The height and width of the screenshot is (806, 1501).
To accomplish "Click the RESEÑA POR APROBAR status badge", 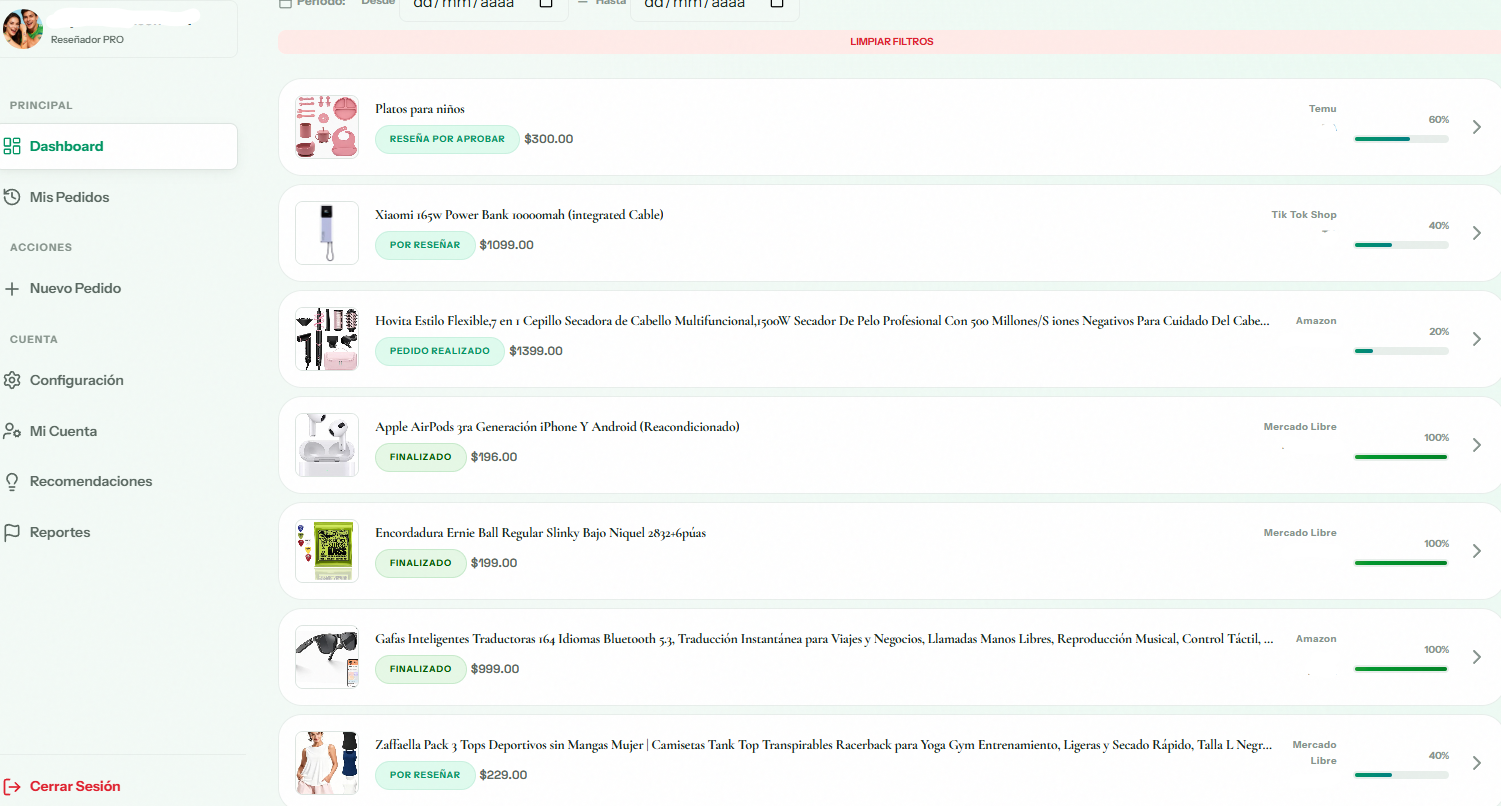I will (x=447, y=139).
